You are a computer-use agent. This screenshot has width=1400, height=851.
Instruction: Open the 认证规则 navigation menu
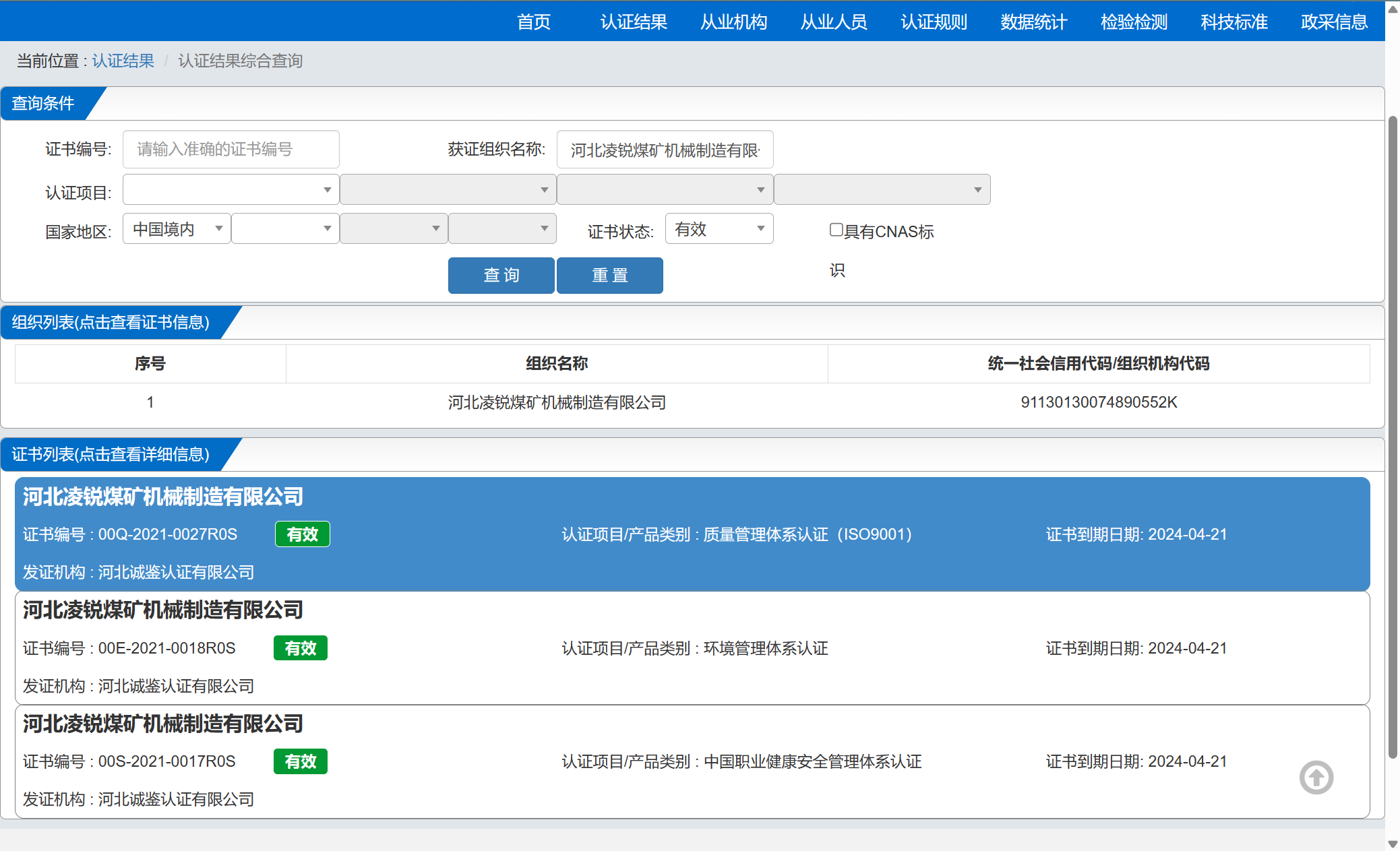click(x=934, y=22)
